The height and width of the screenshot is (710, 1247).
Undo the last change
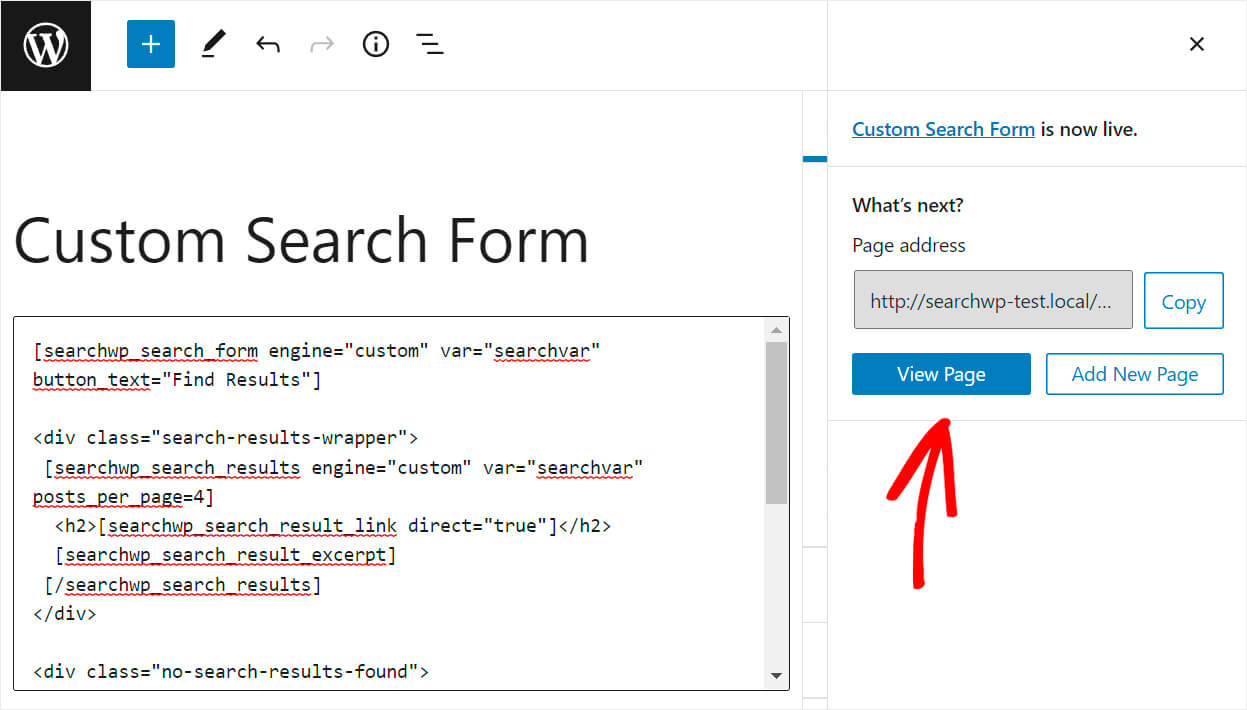tap(267, 45)
